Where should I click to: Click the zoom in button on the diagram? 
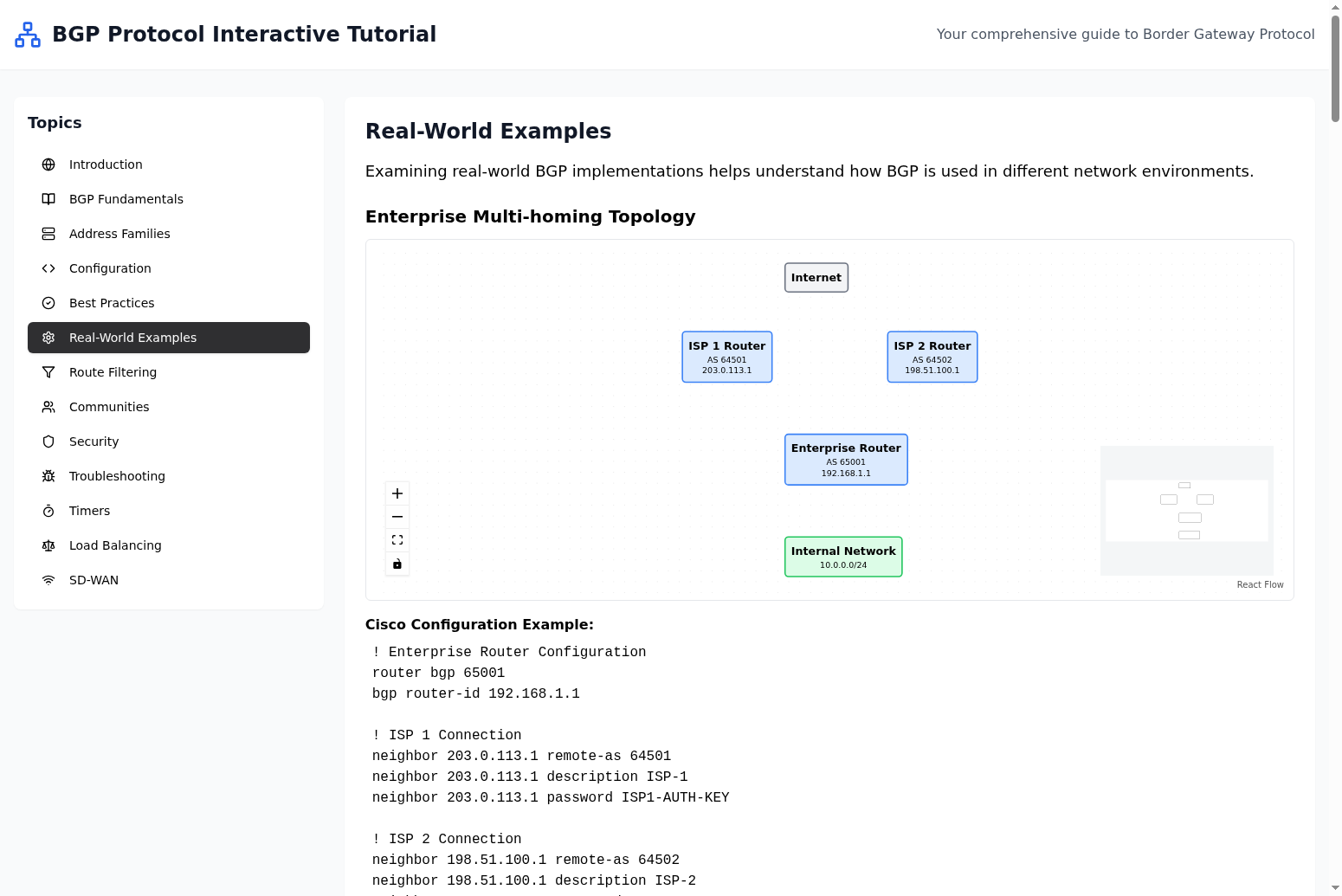[397, 493]
